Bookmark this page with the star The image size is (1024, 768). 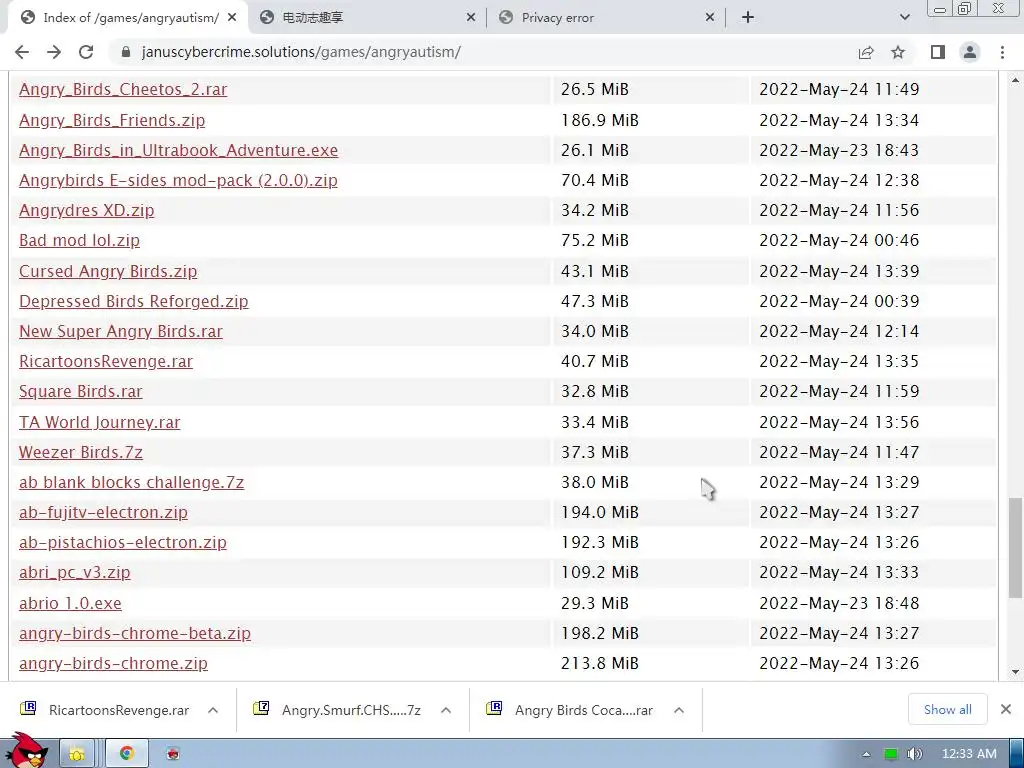point(898,52)
